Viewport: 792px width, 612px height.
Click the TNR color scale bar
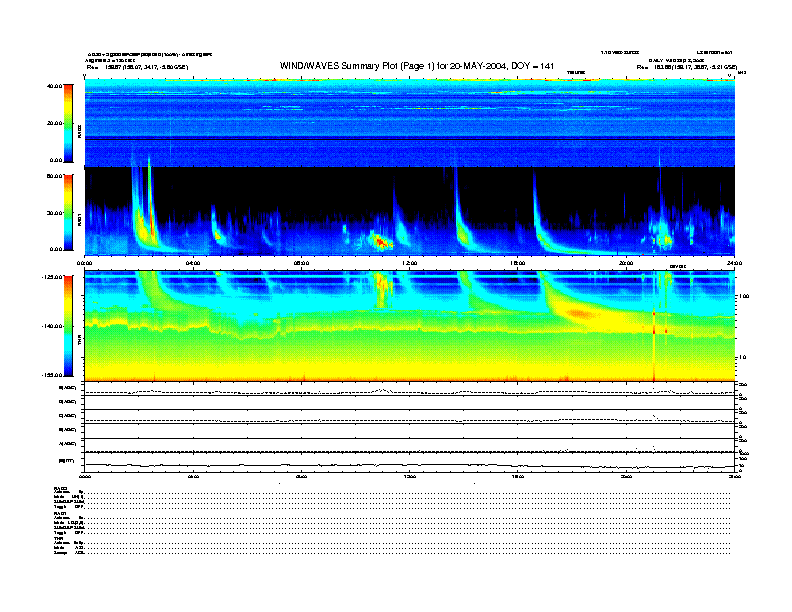coord(67,325)
